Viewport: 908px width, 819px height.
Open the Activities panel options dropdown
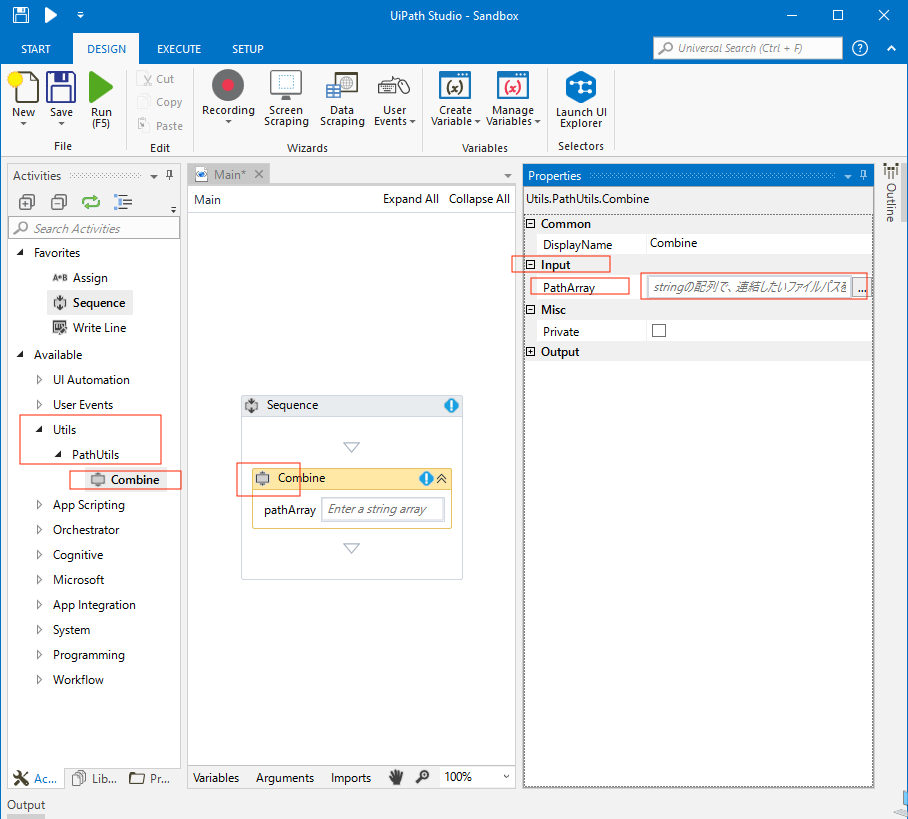pyautogui.click(x=153, y=176)
